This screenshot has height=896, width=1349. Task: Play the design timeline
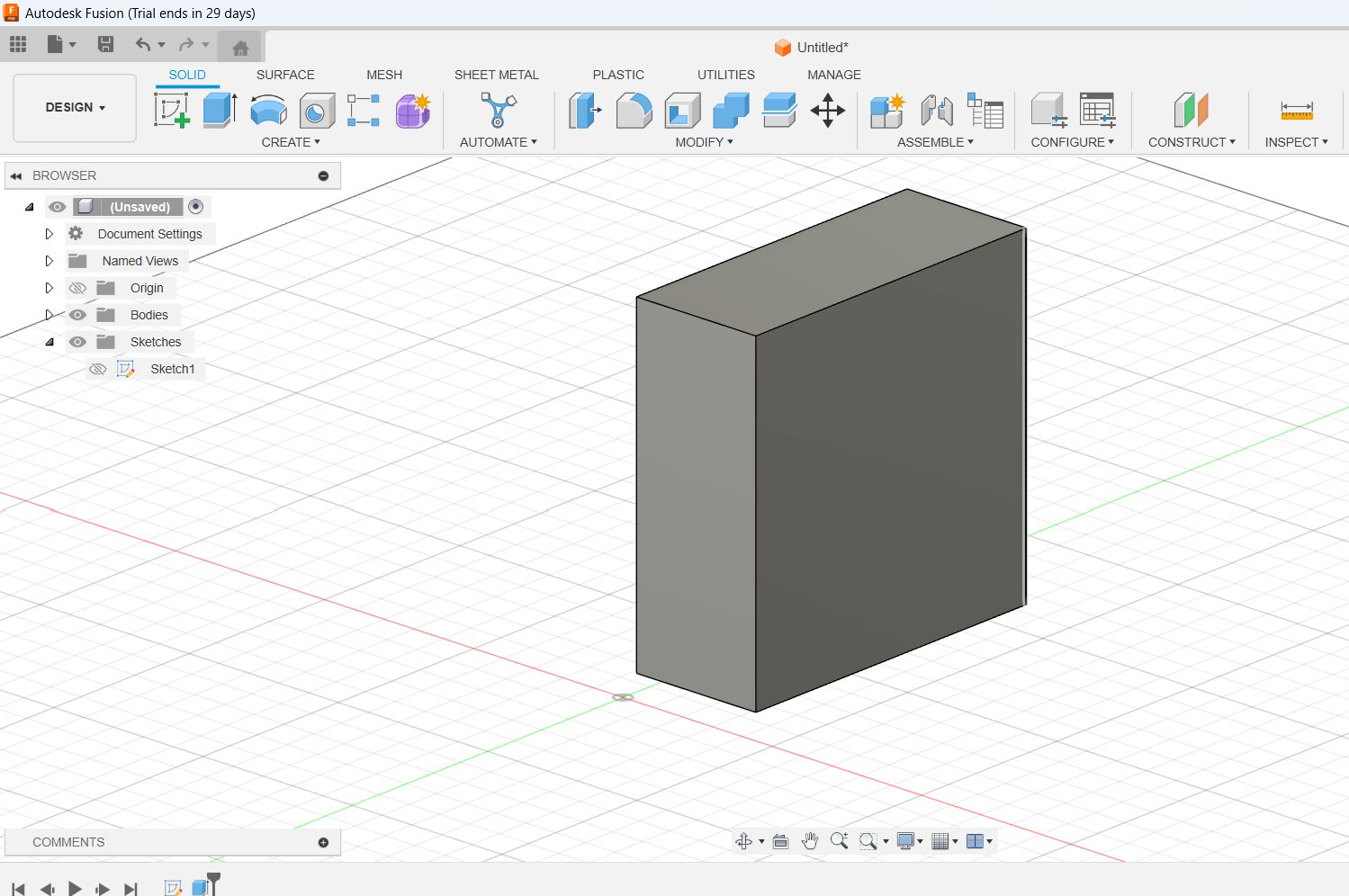[75, 889]
